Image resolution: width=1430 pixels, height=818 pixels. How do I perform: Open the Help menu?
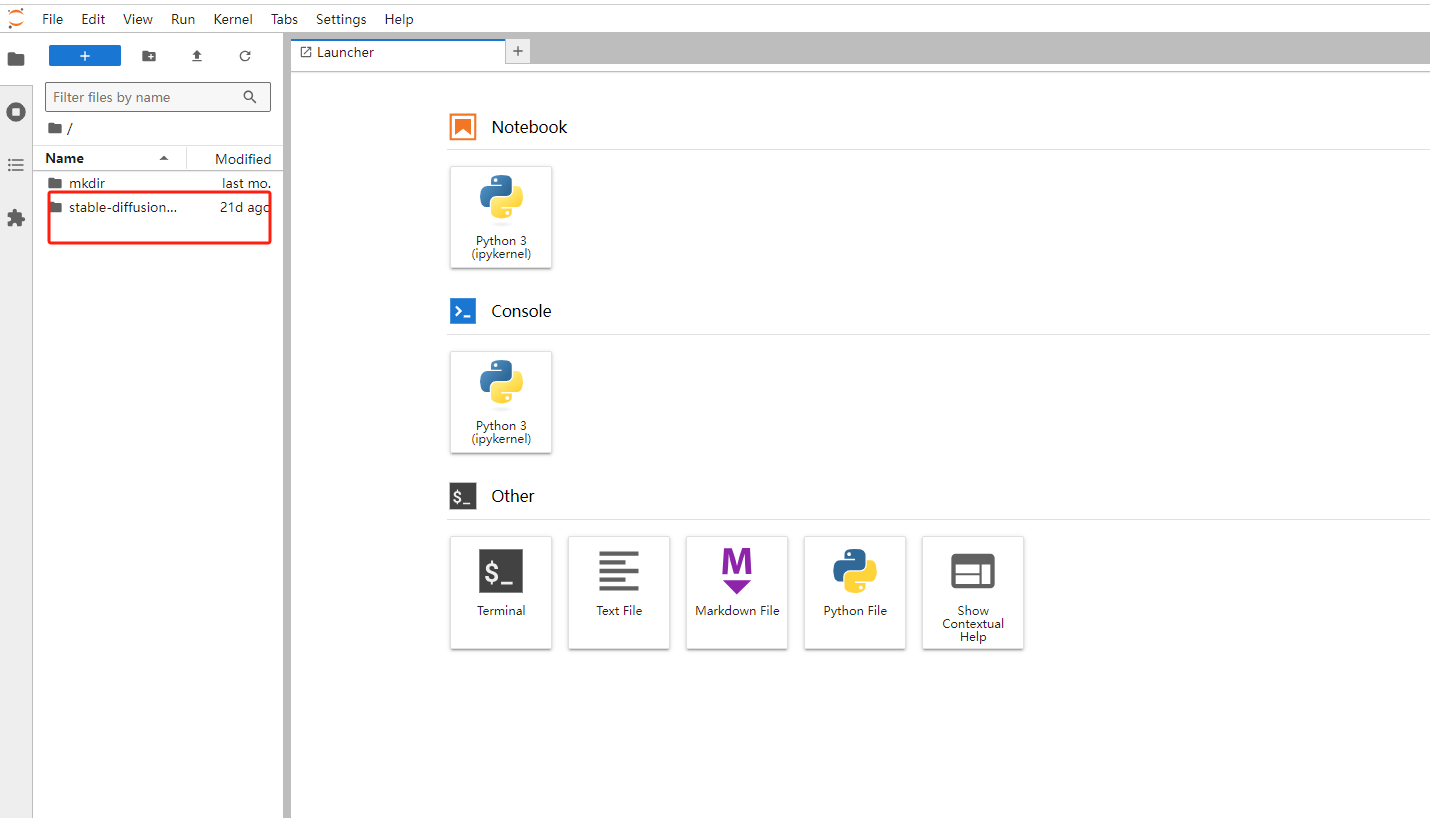click(399, 19)
